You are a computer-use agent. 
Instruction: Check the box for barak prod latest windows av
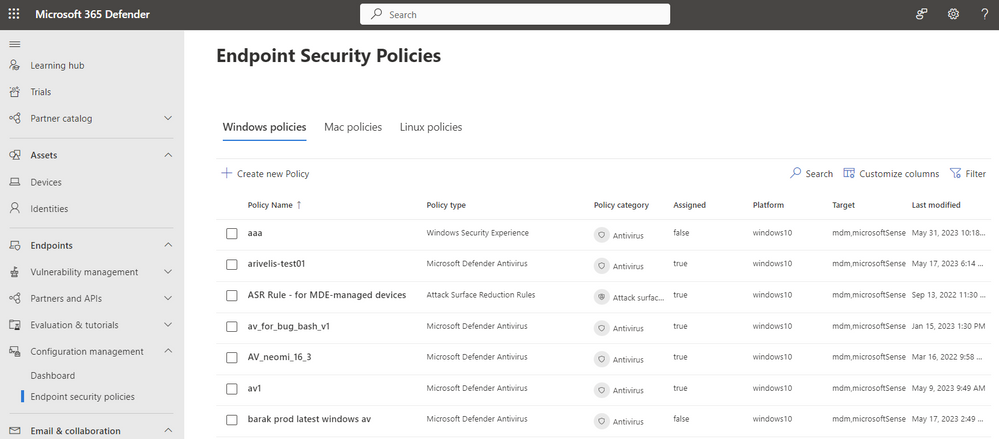click(232, 419)
